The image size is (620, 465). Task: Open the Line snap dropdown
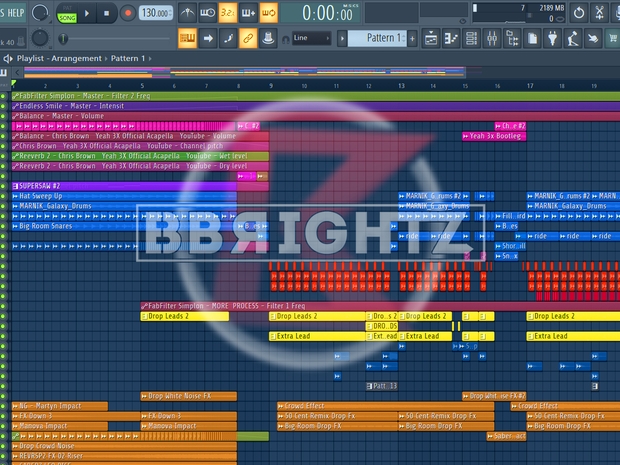311,38
